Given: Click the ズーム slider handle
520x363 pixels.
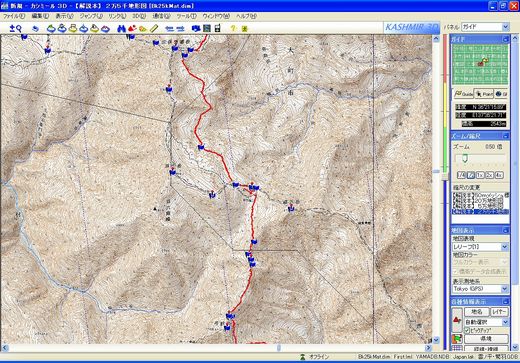Looking at the screenshot, I should (x=465, y=159).
